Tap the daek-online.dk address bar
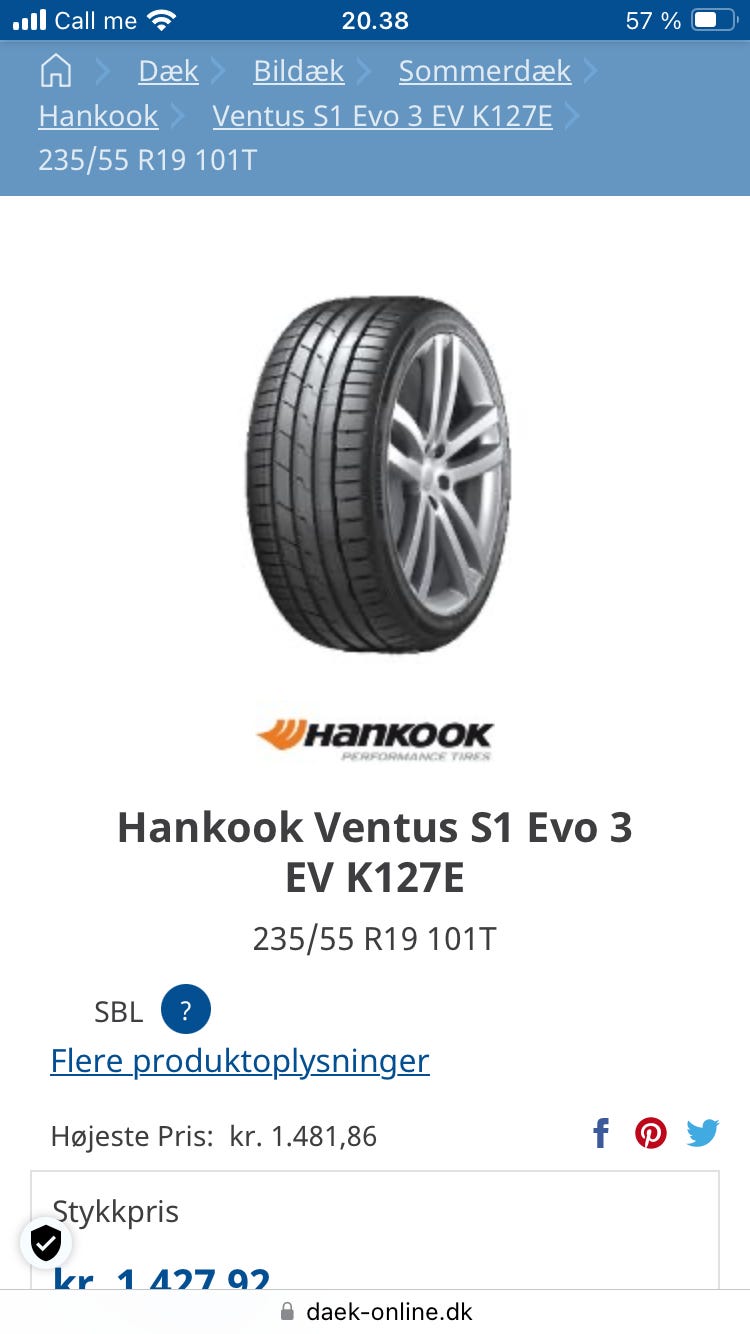This screenshot has width=750, height=1334. point(375,1311)
